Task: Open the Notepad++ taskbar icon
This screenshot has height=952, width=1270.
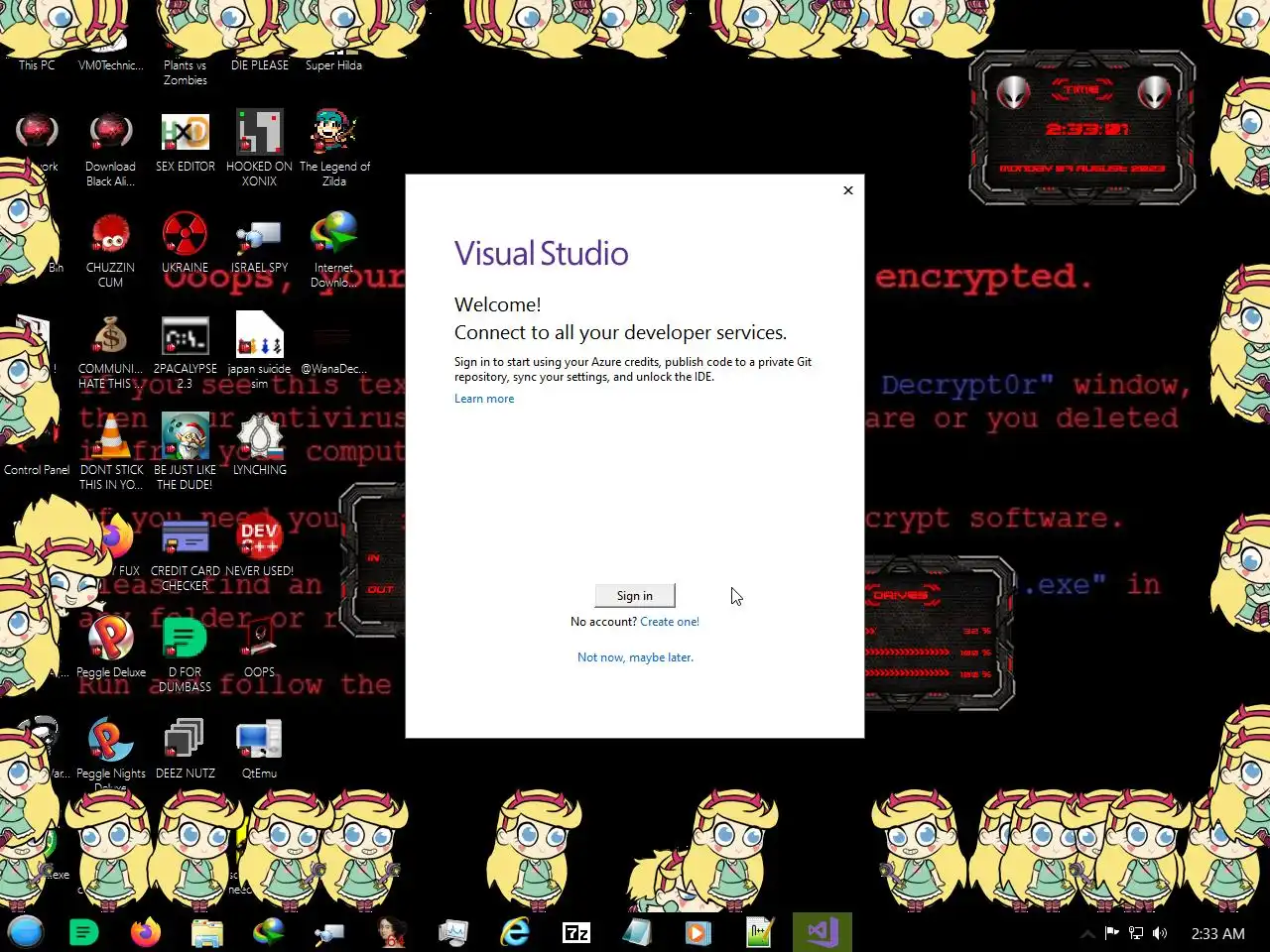Action: point(761,932)
